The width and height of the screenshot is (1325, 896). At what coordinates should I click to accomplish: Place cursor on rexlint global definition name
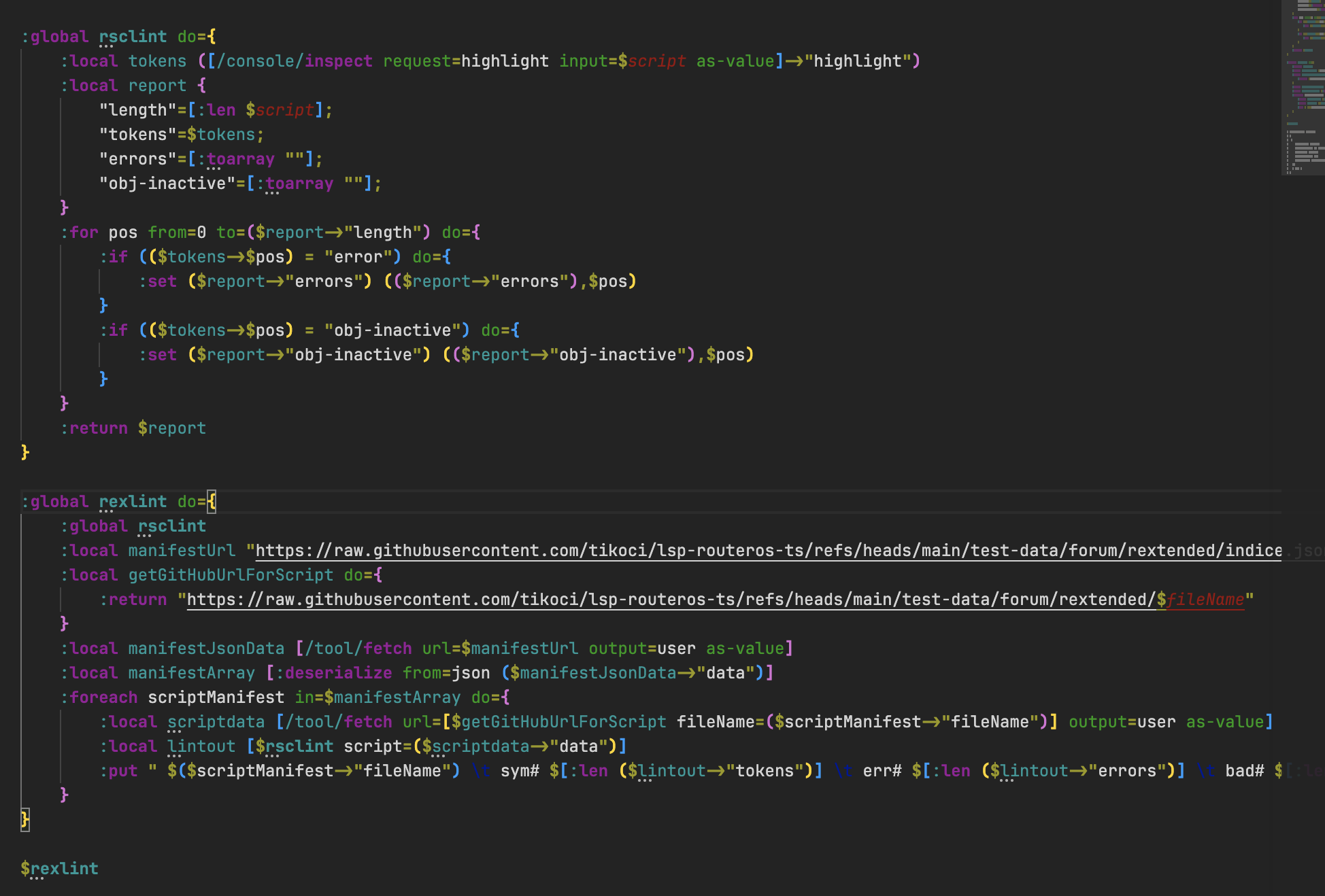click(133, 502)
